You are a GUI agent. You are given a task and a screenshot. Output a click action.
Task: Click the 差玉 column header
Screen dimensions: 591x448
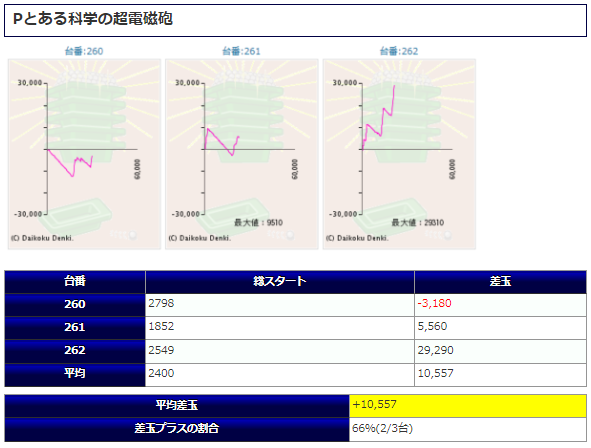pyautogui.click(x=501, y=282)
